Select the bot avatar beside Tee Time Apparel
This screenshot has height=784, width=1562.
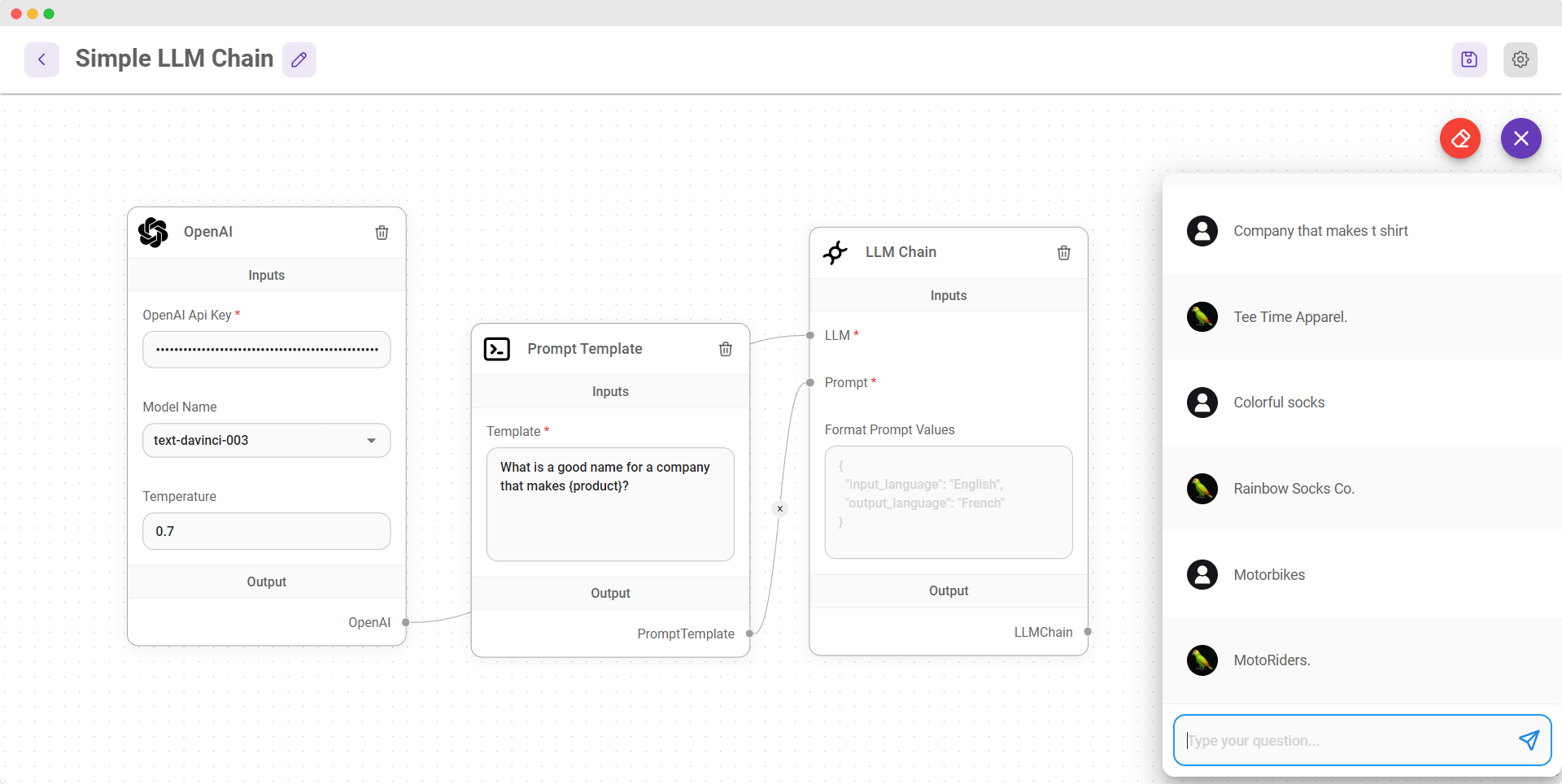(x=1202, y=316)
